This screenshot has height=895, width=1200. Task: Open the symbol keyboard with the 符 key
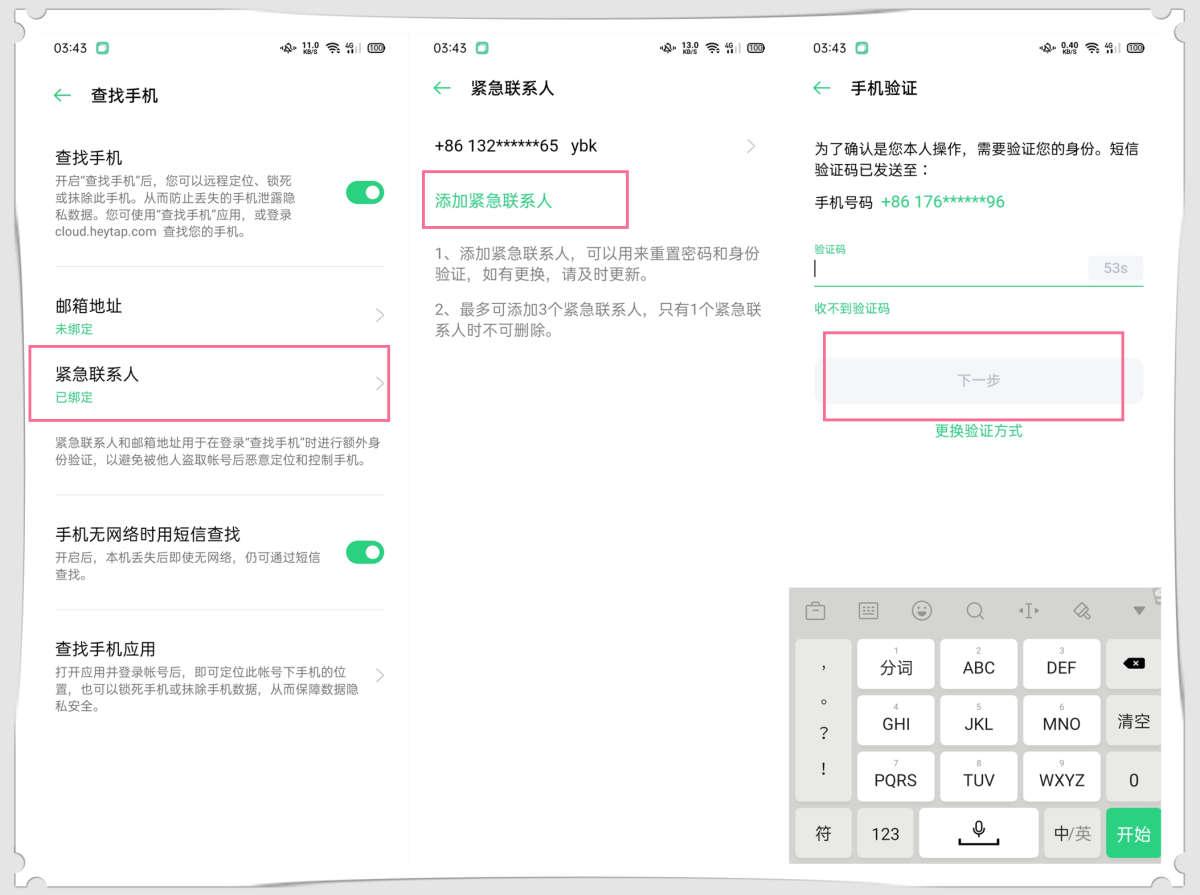pyautogui.click(x=823, y=833)
